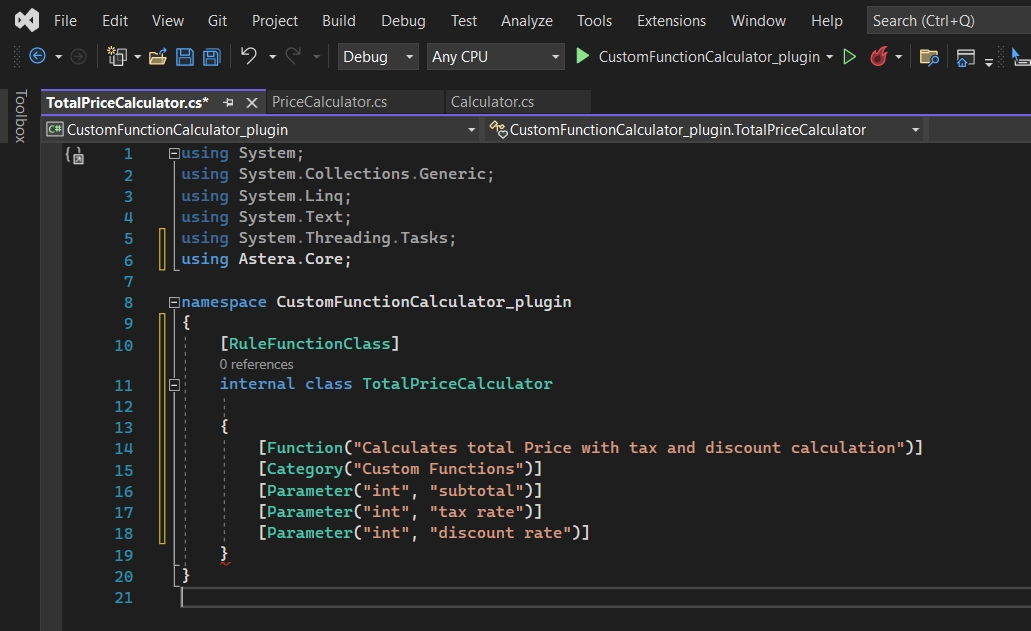This screenshot has height=631, width=1031.
Task: Click the Hot Reload flame icon
Action: click(x=879, y=57)
